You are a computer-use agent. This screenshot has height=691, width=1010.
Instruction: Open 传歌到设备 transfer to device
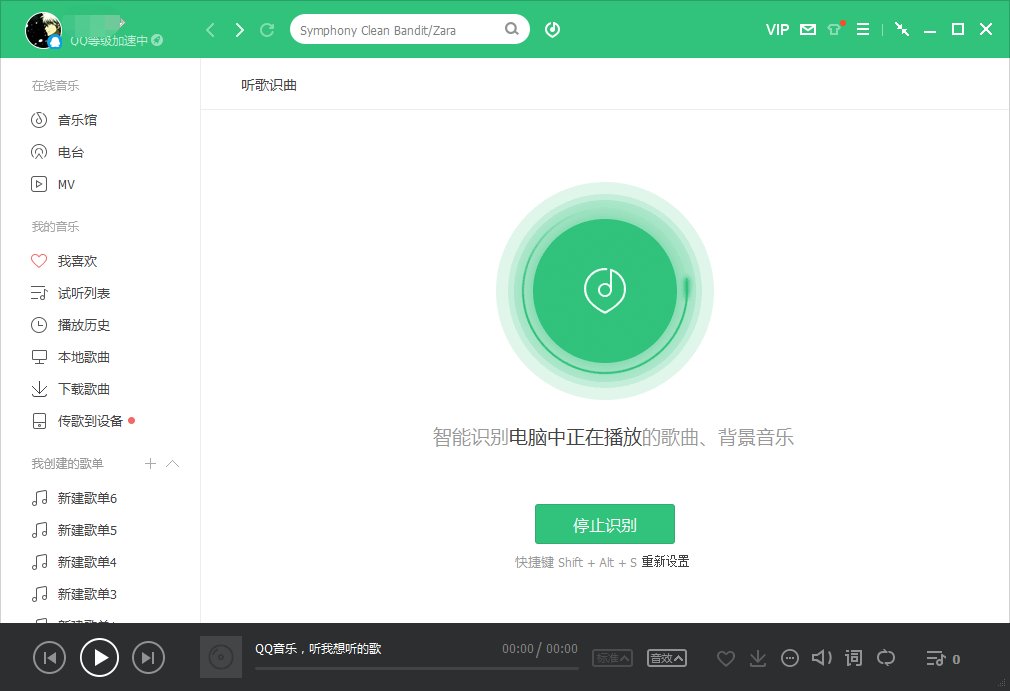pyautogui.click(x=87, y=420)
